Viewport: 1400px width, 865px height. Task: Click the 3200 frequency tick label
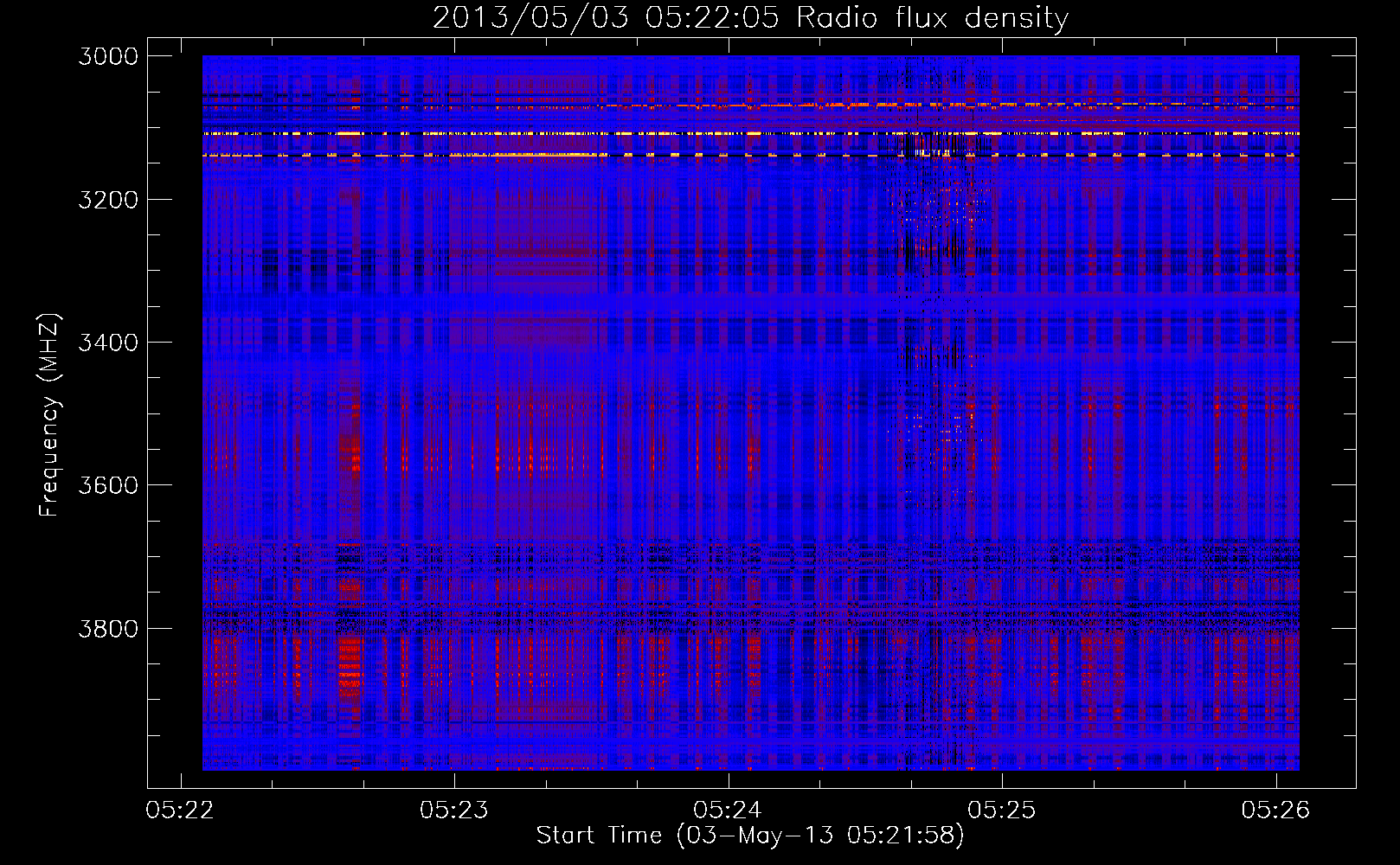[108, 200]
